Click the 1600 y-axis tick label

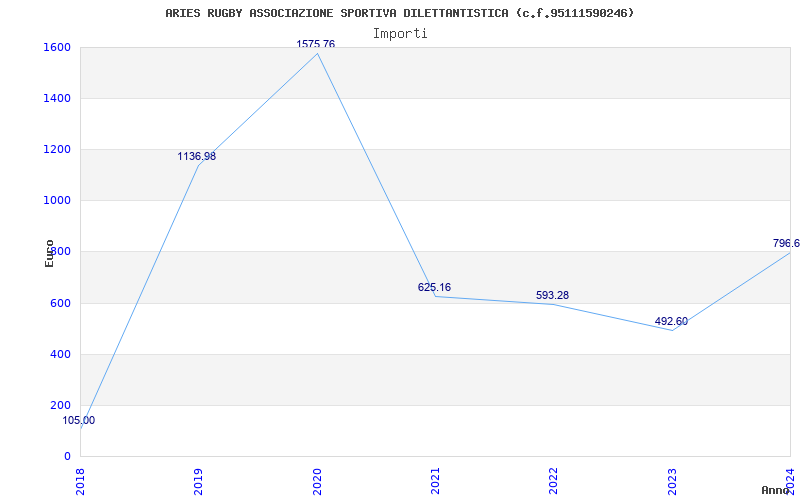click(55, 47)
